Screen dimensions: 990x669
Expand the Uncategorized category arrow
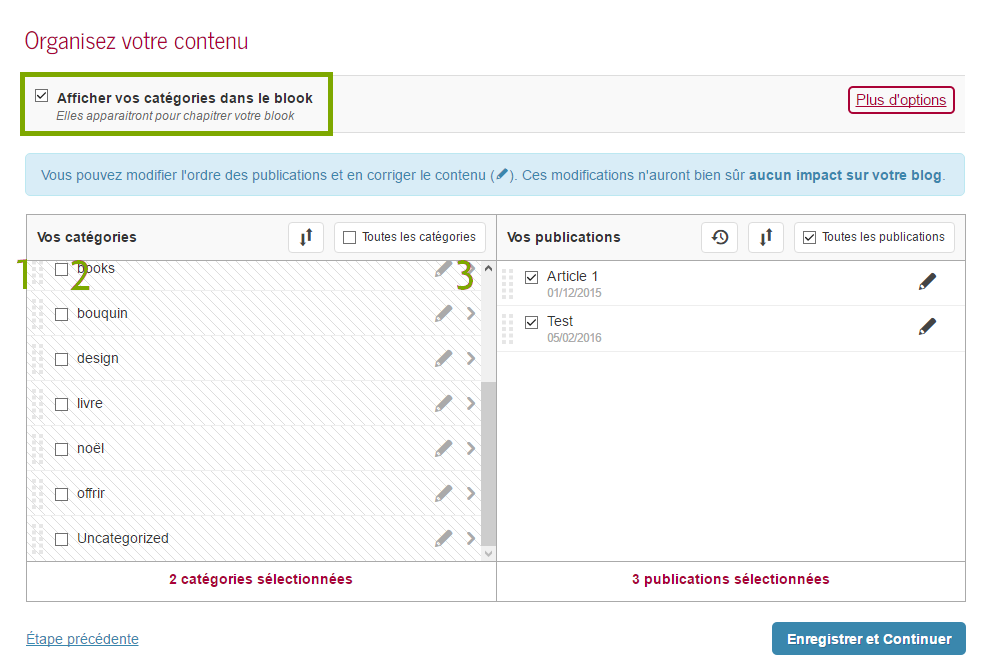coord(471,538)
